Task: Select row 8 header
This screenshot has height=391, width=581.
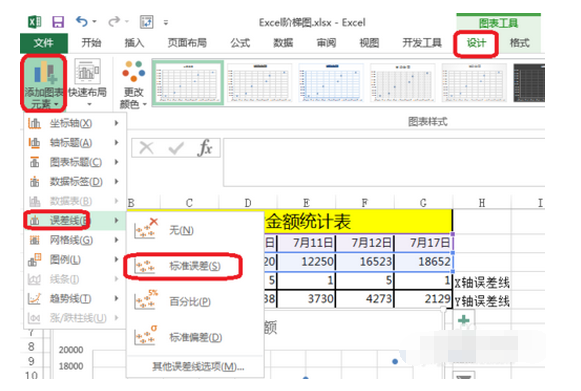Action: pos(31,347)
